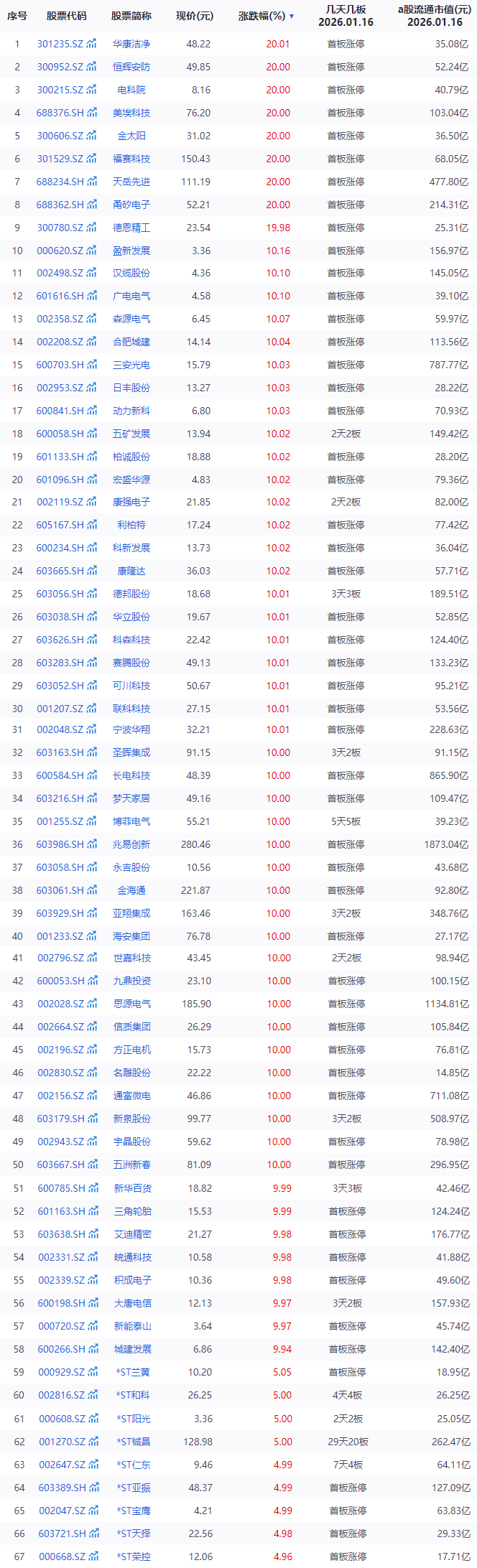This screenshot has height=1568, width=477.
Task: Select the a股流通市值(元) column header
Action: [435, 16]
